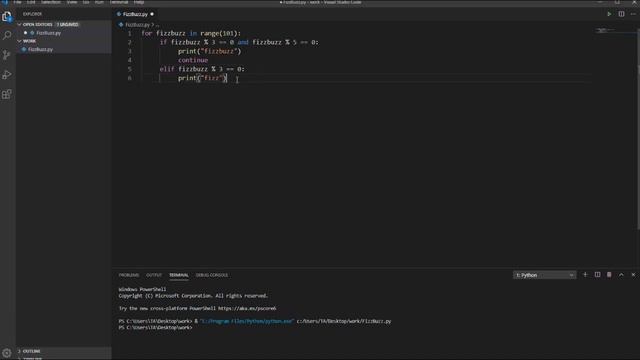Click unsaved dot beside FizzBuzz.py in Open Editors

(25, 33)
